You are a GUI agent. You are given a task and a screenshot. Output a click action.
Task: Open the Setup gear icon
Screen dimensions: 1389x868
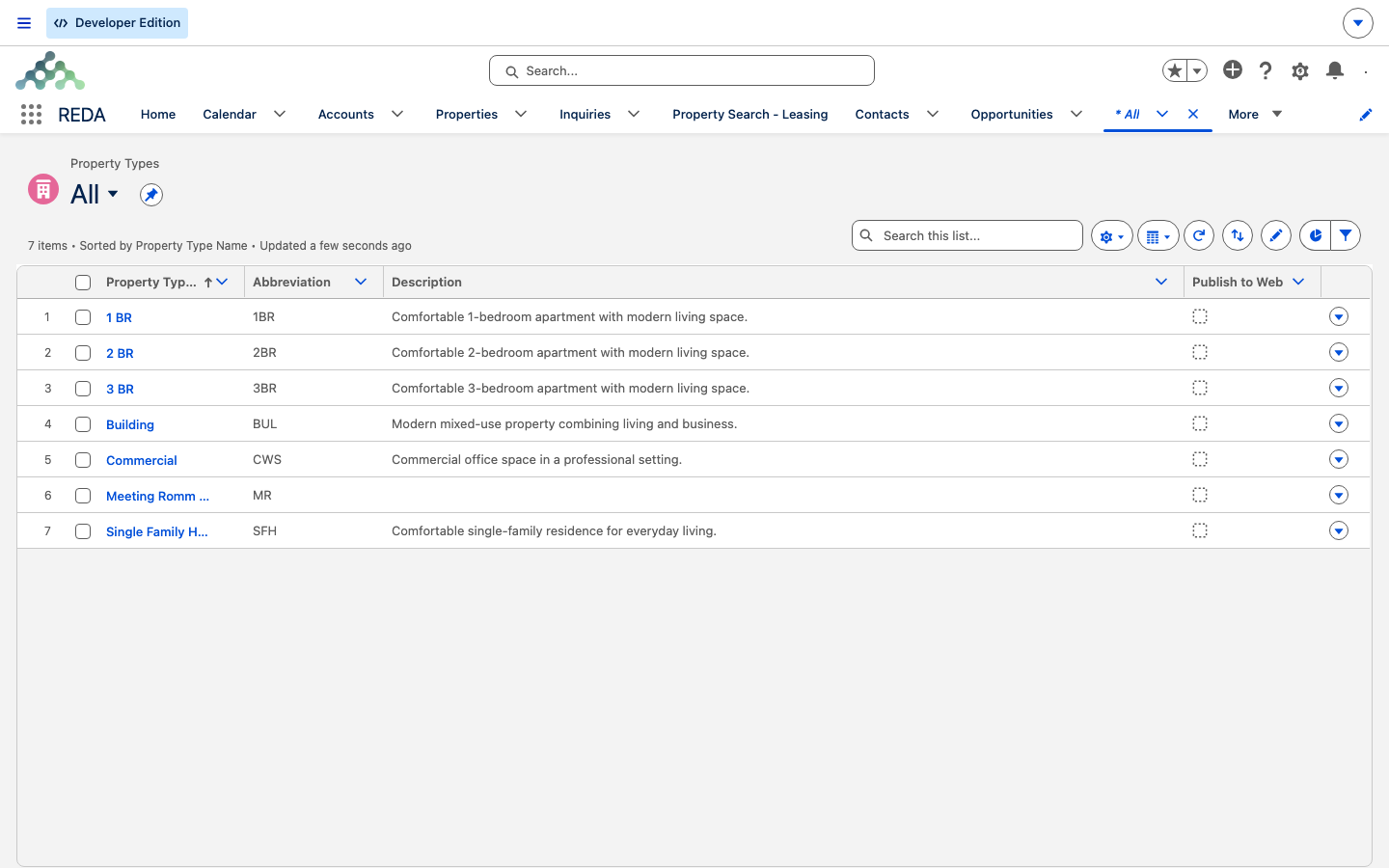coord(1300,70)
